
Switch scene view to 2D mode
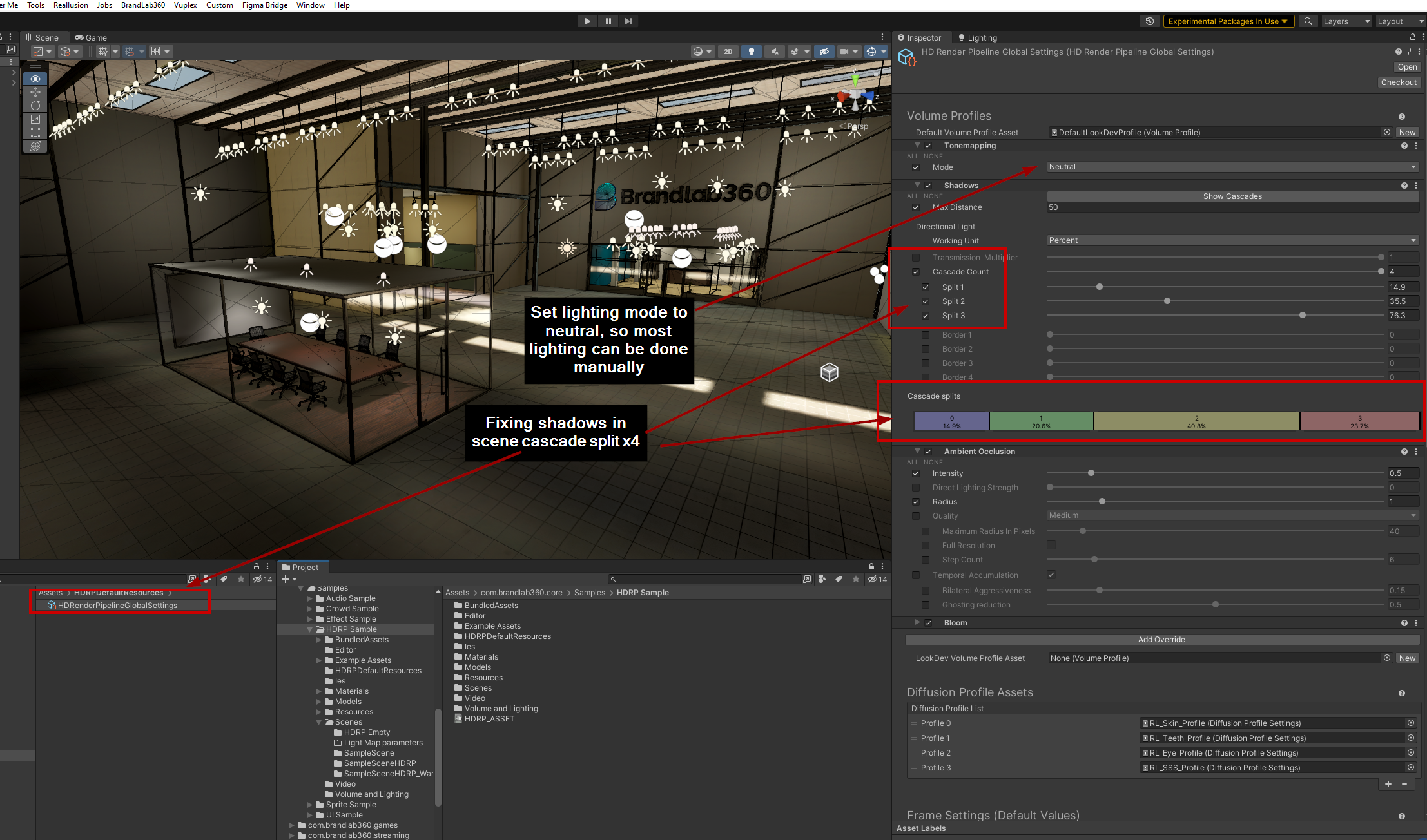(x=728, y=52)
